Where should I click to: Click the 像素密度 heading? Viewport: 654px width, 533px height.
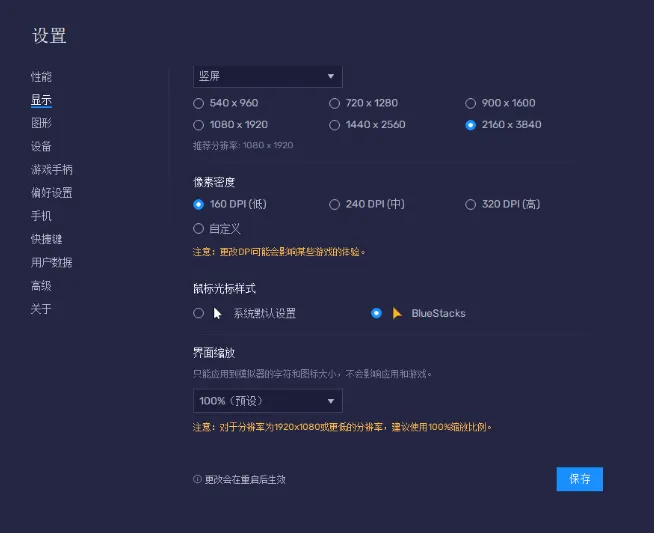[214, 182]
